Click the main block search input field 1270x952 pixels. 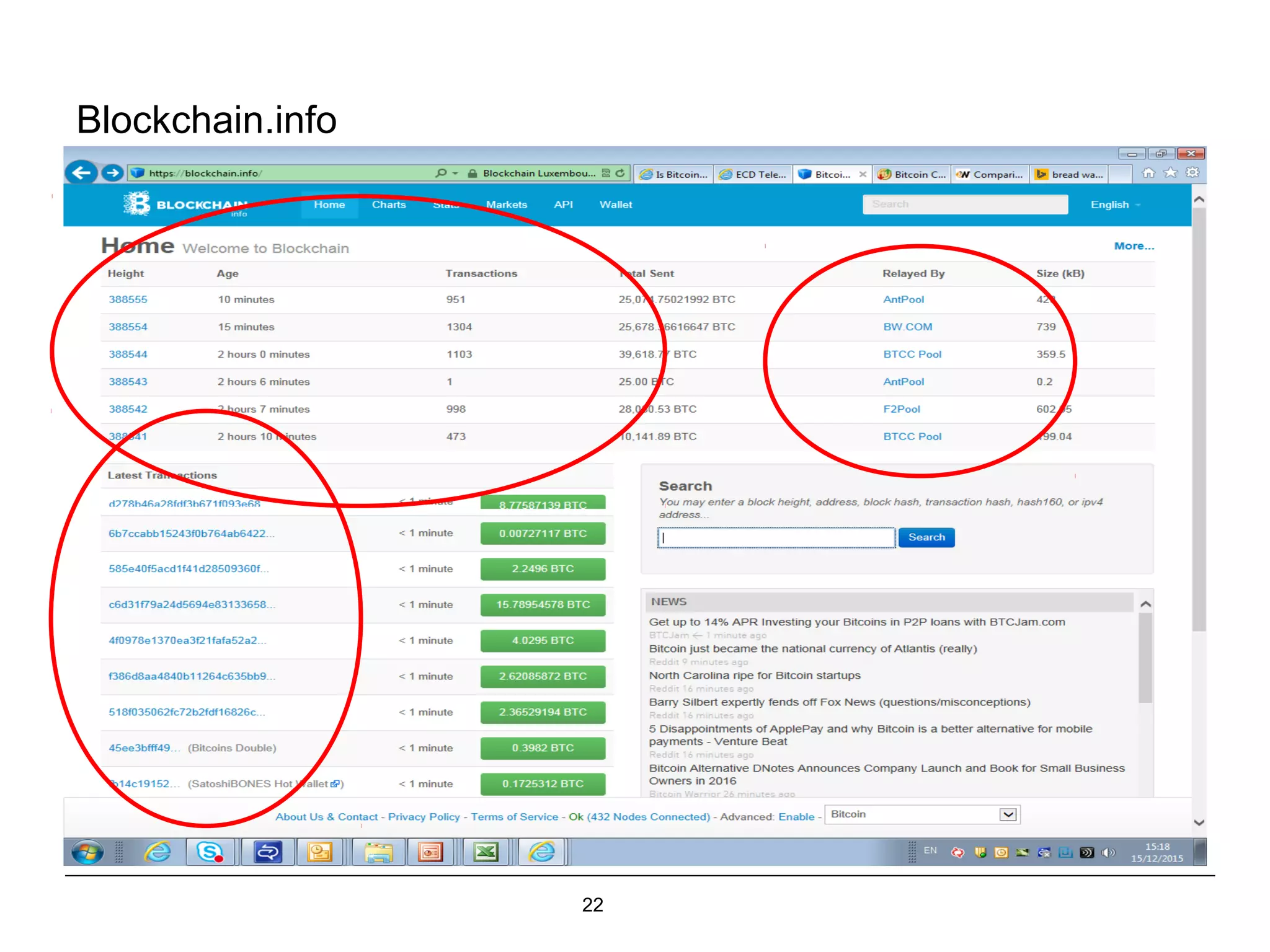[x=776, y=537]
